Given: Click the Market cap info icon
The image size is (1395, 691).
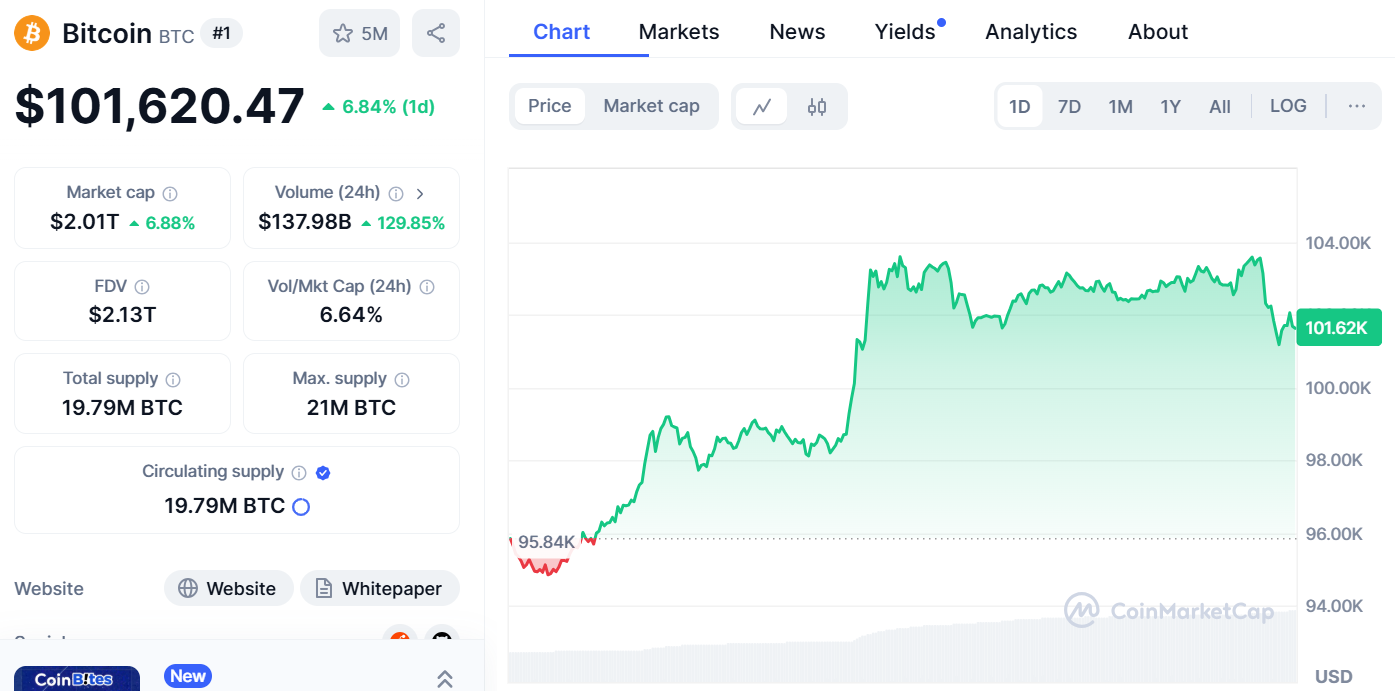Looking at the screenshot, I should point(170,193).
